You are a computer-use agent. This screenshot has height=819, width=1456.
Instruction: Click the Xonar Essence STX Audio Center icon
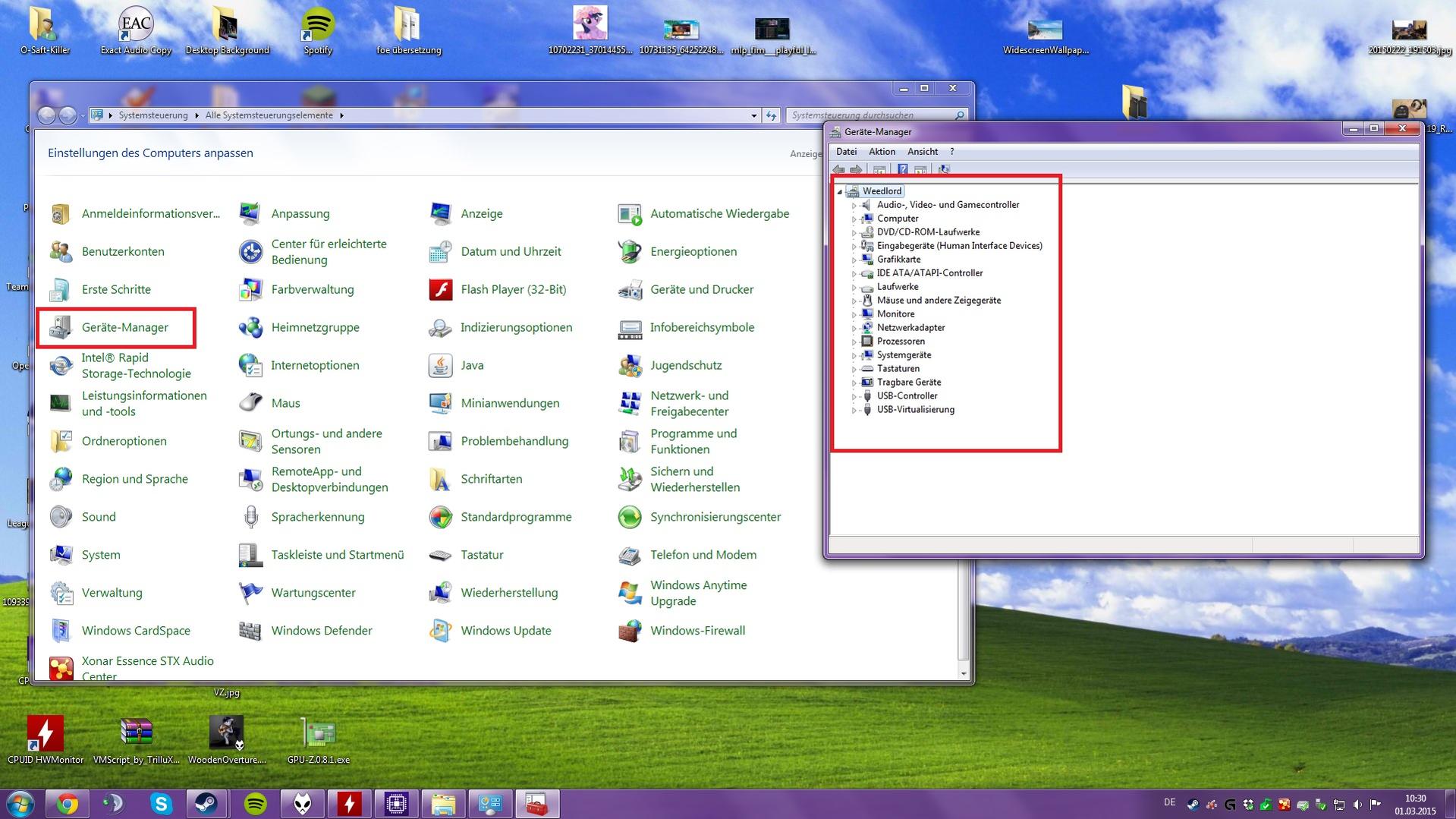tap(61, 669)
